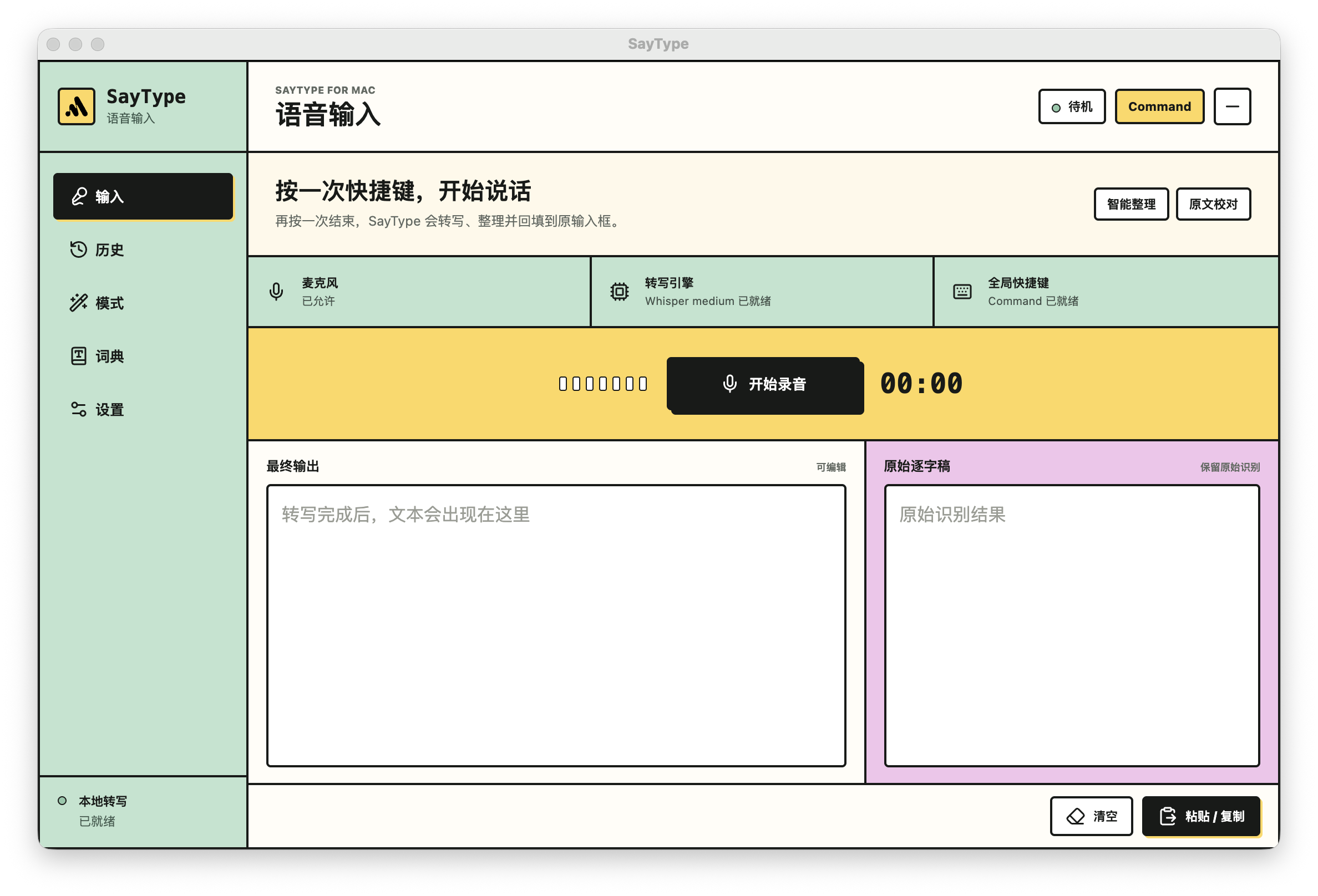This screenshot has height=896, width=1318.
Task: Click the 待机 standby status button
Action: point(1072,106)
